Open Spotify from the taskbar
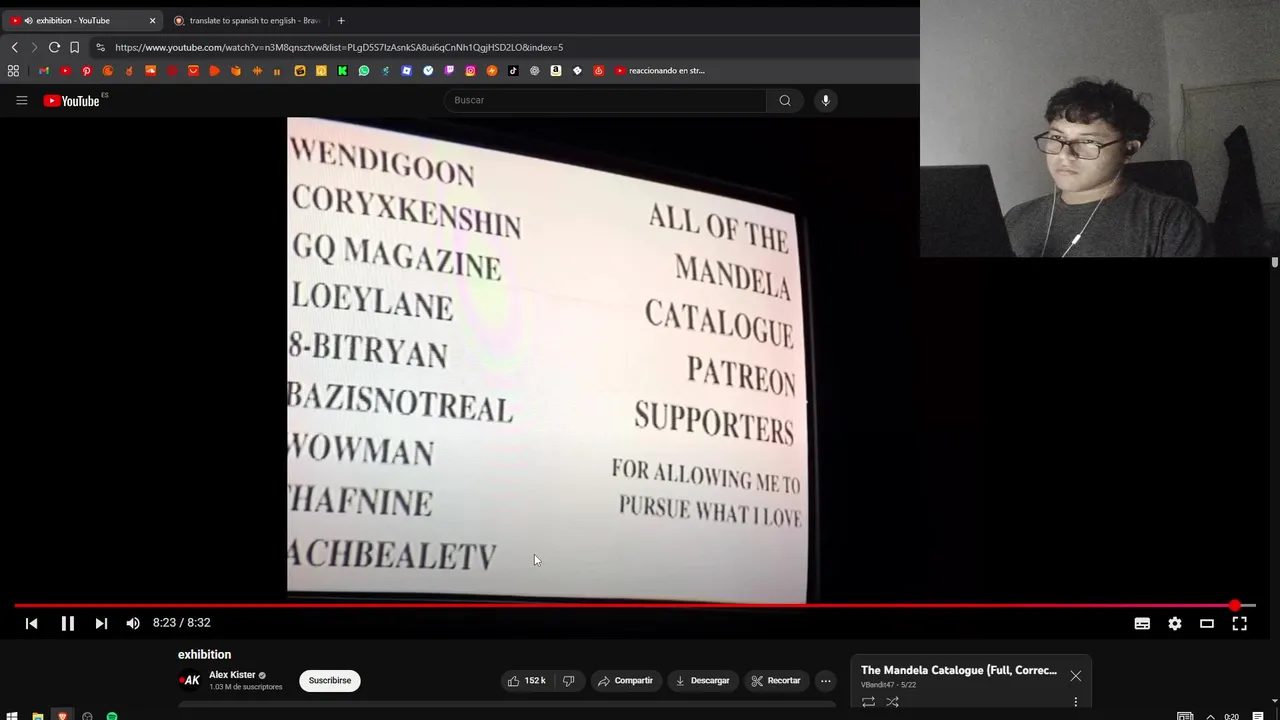 [x=112, y=716]
